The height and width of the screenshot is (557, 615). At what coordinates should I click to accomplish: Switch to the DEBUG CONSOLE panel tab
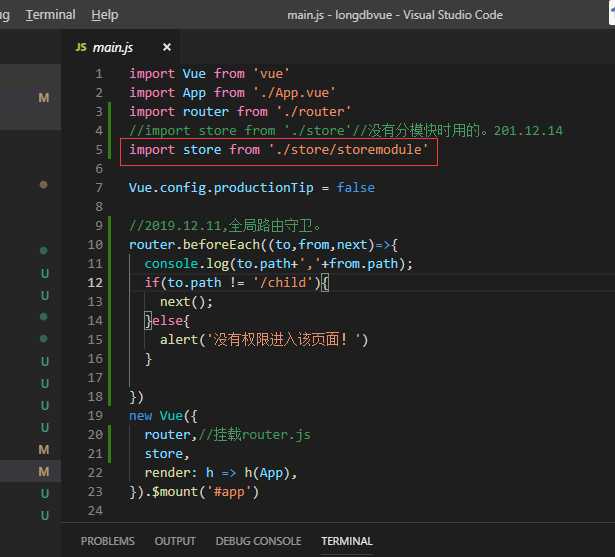[x=258, y=541]
